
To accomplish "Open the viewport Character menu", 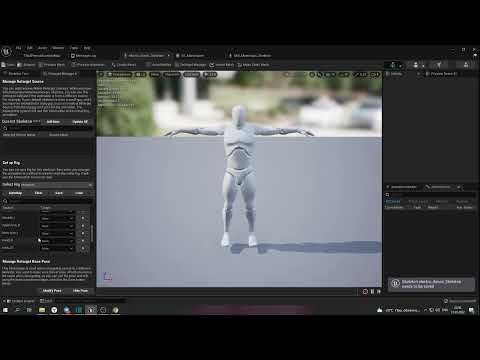I will (172, 74).
